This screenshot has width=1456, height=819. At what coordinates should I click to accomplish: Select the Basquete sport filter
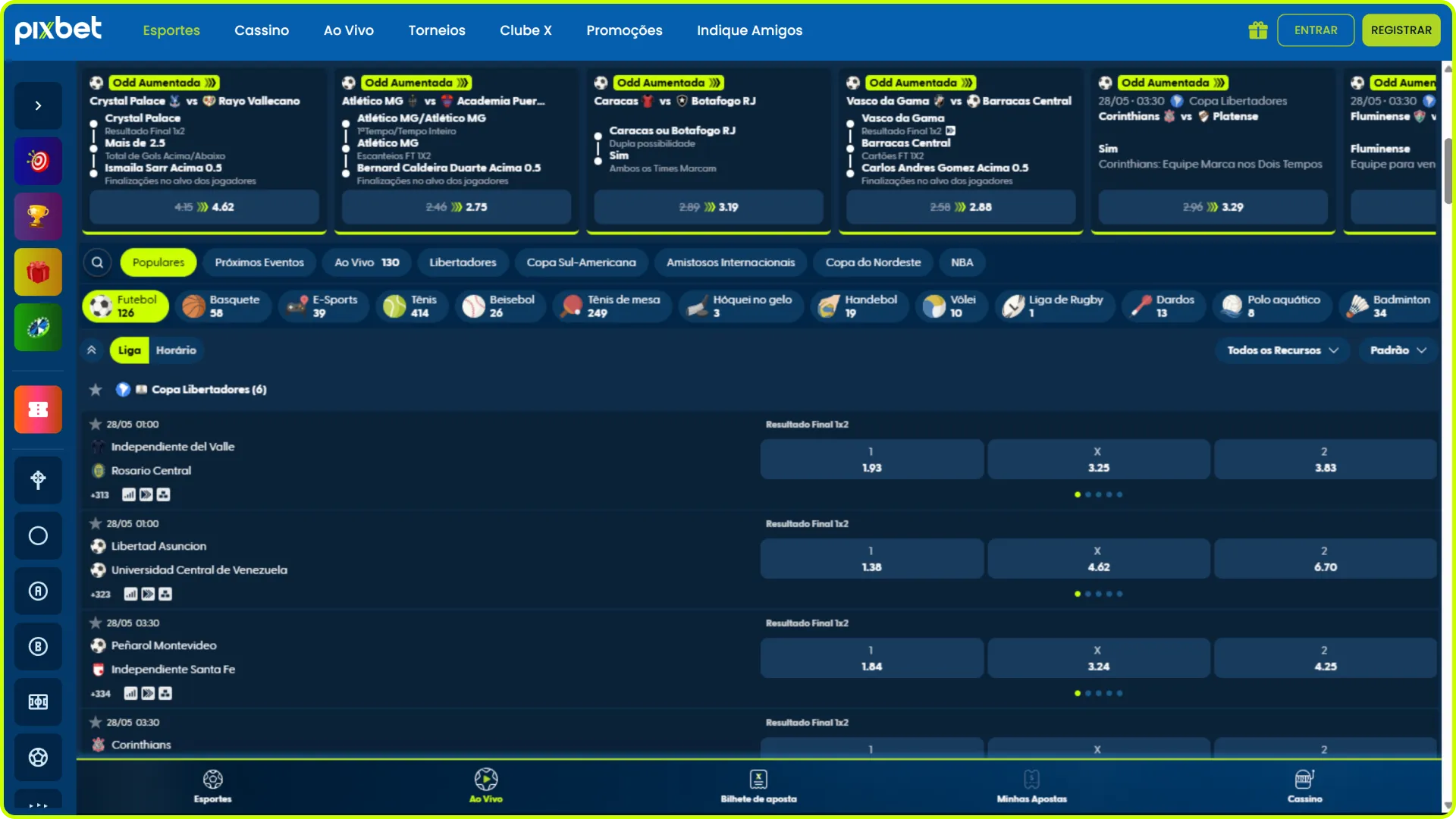coord(222,306)
